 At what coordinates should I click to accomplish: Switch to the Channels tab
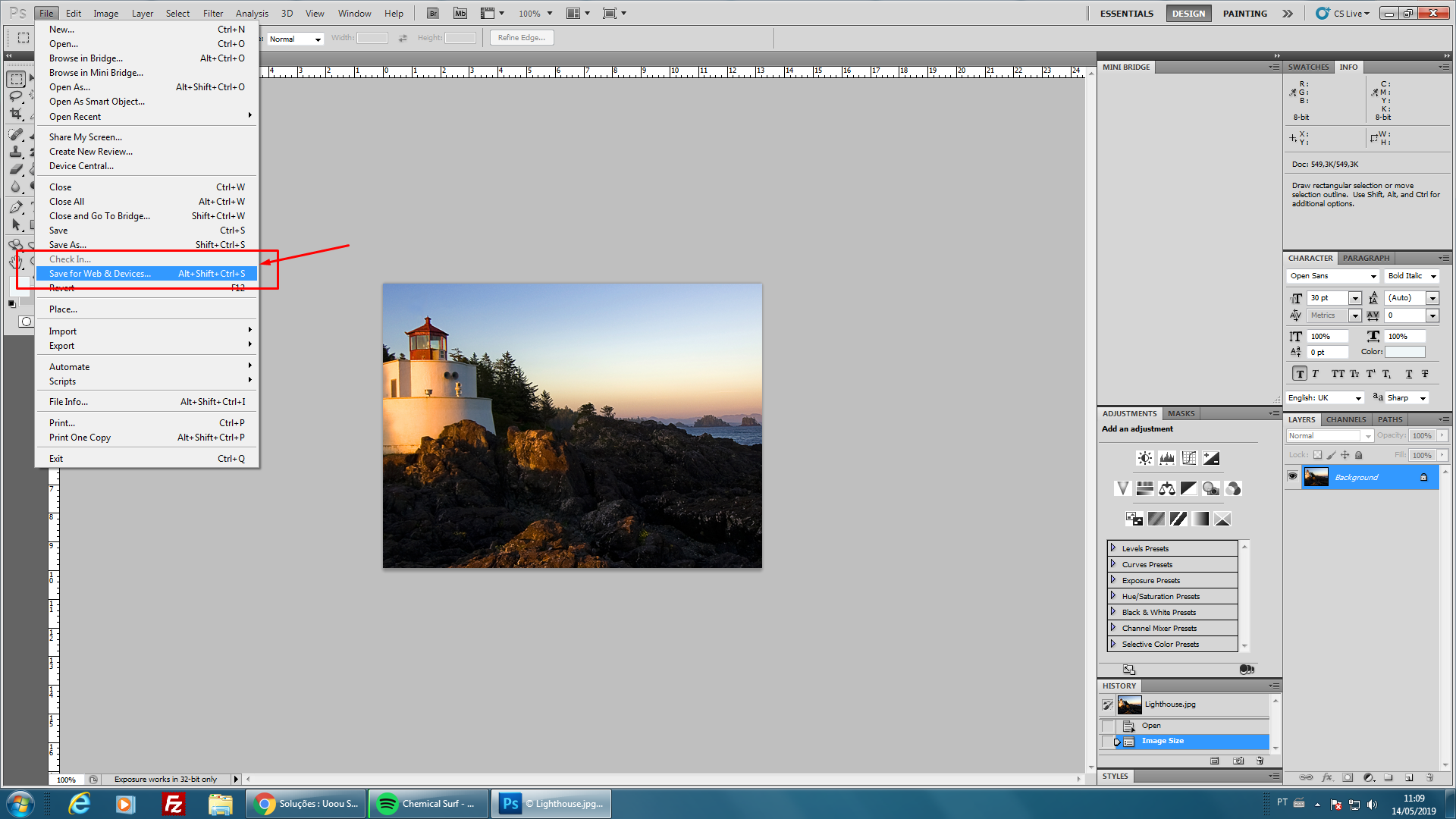(1345, 419)
